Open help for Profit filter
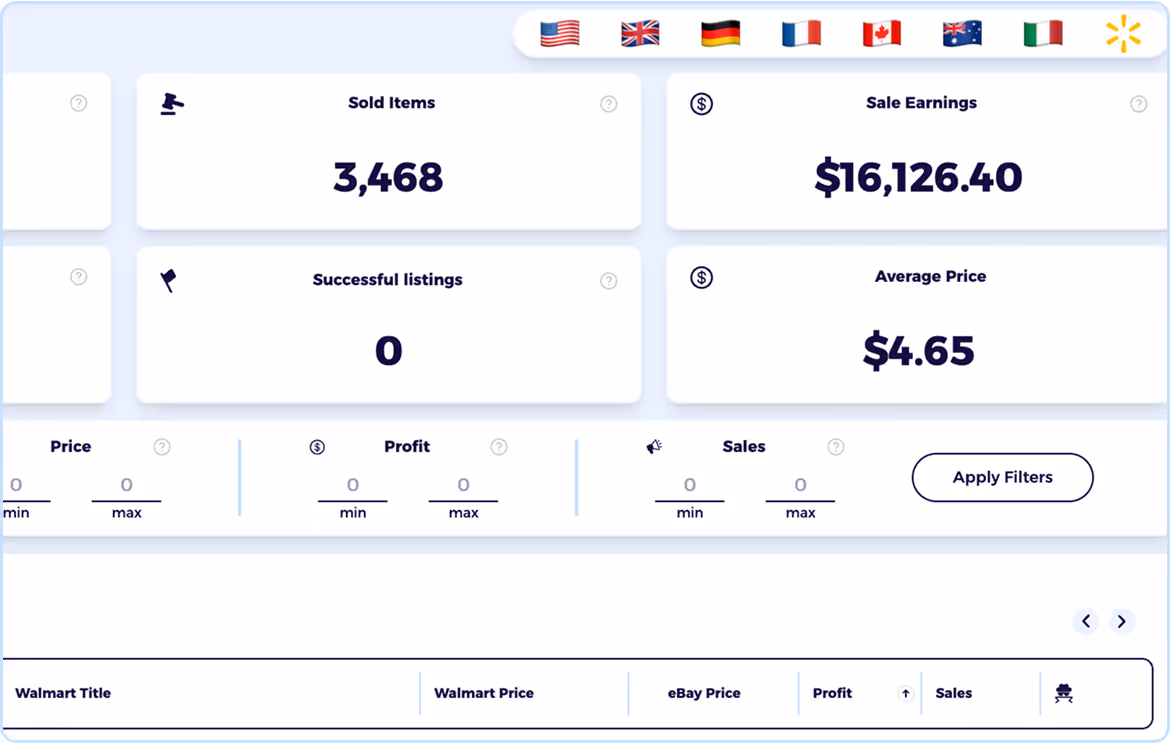The width and height of the screenshot is (1170, 743). [x=499, y=447]
